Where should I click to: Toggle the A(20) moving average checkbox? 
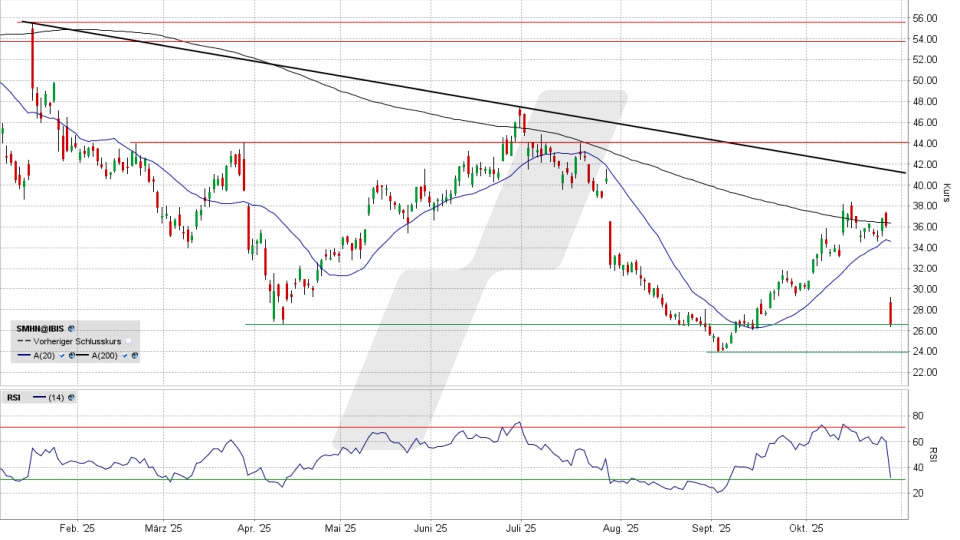62,356
